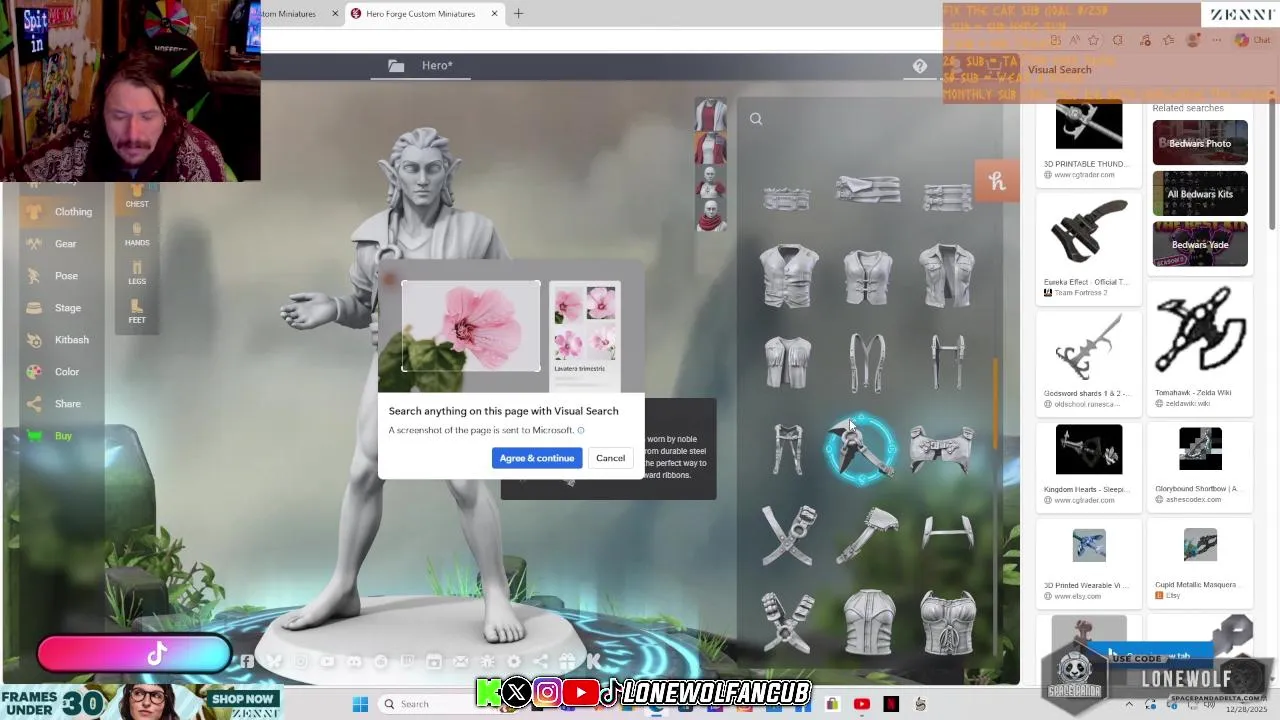This screenshot has width=1280, height=720.
Task: Click the orange Hero Forge 'h' badge
Action: pos(996,181)
